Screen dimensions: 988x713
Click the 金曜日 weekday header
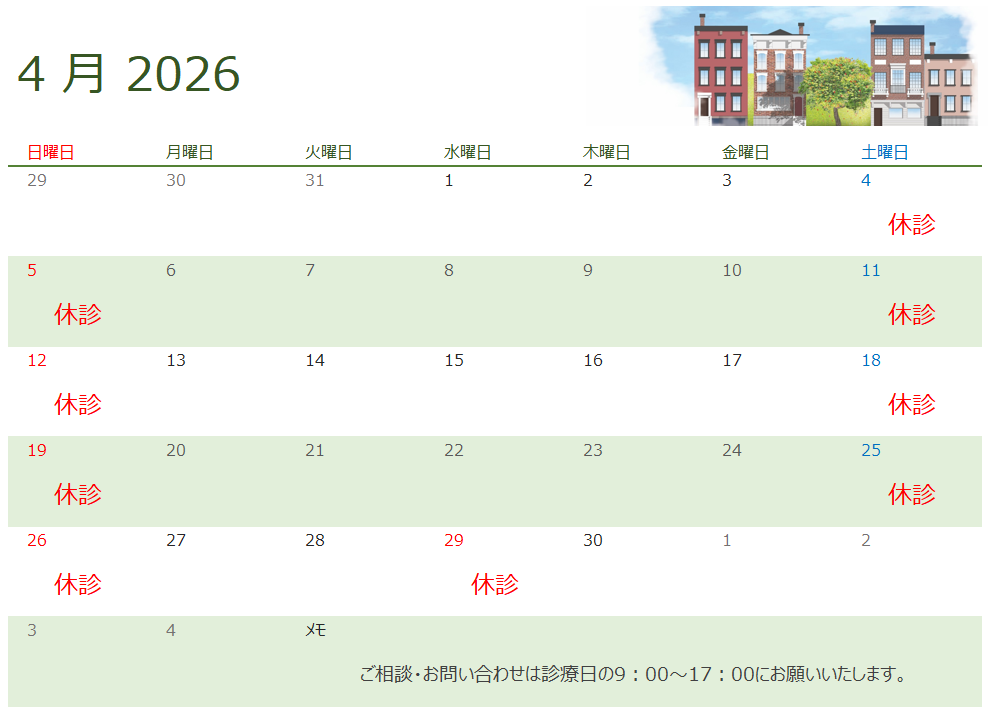745,153
